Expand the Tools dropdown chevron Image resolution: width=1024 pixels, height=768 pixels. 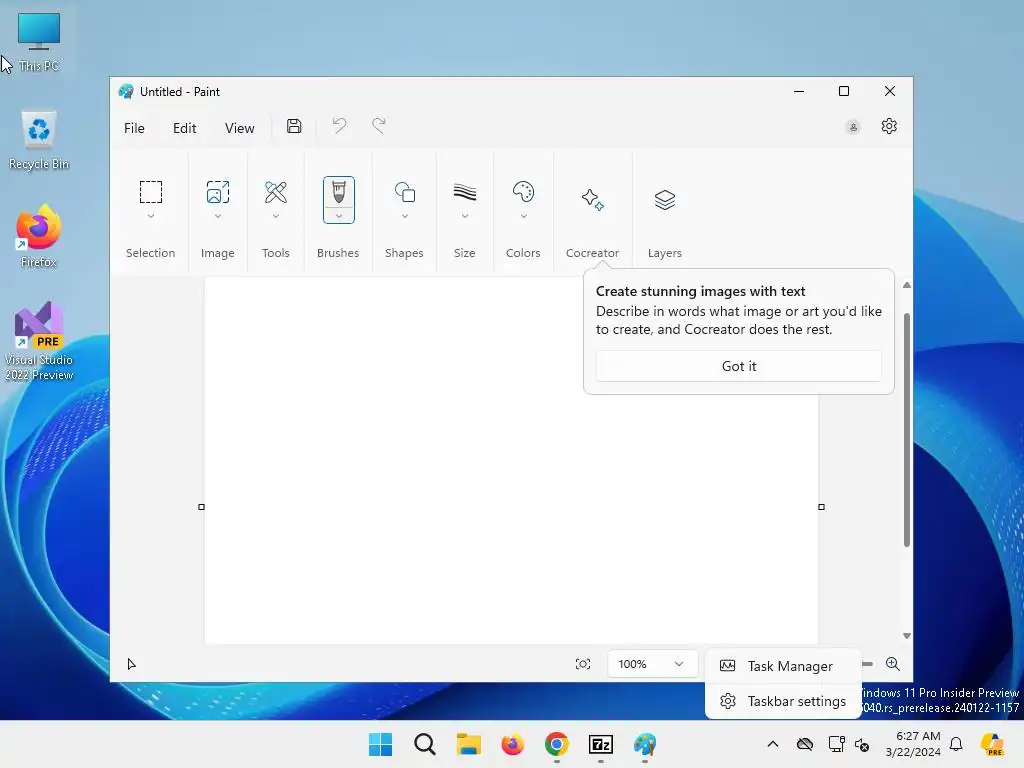pyautogui.click(x=276, y=216)
